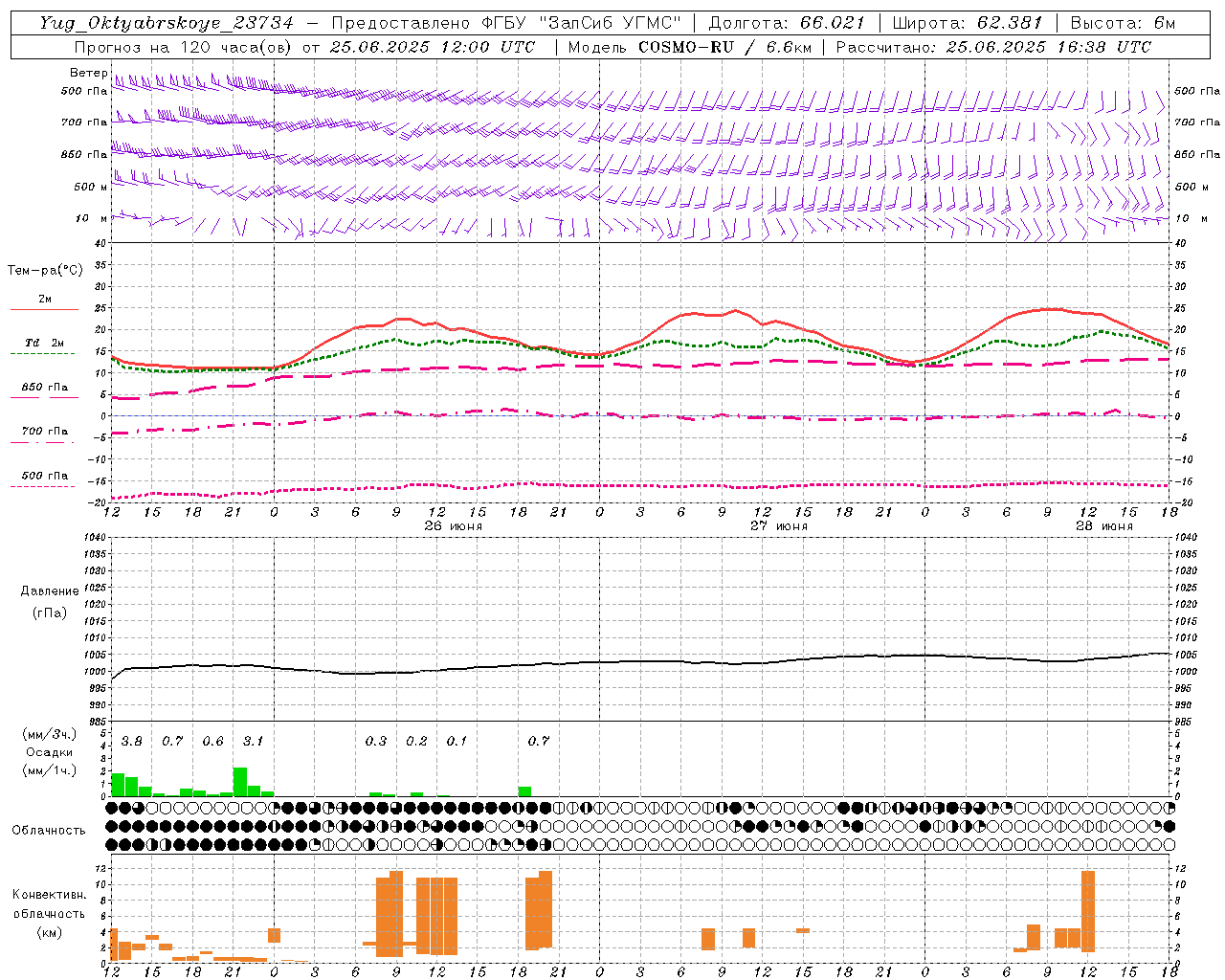
Task: Click the 3-hour precipitation value "3.1"
Action: coord(253,741)
